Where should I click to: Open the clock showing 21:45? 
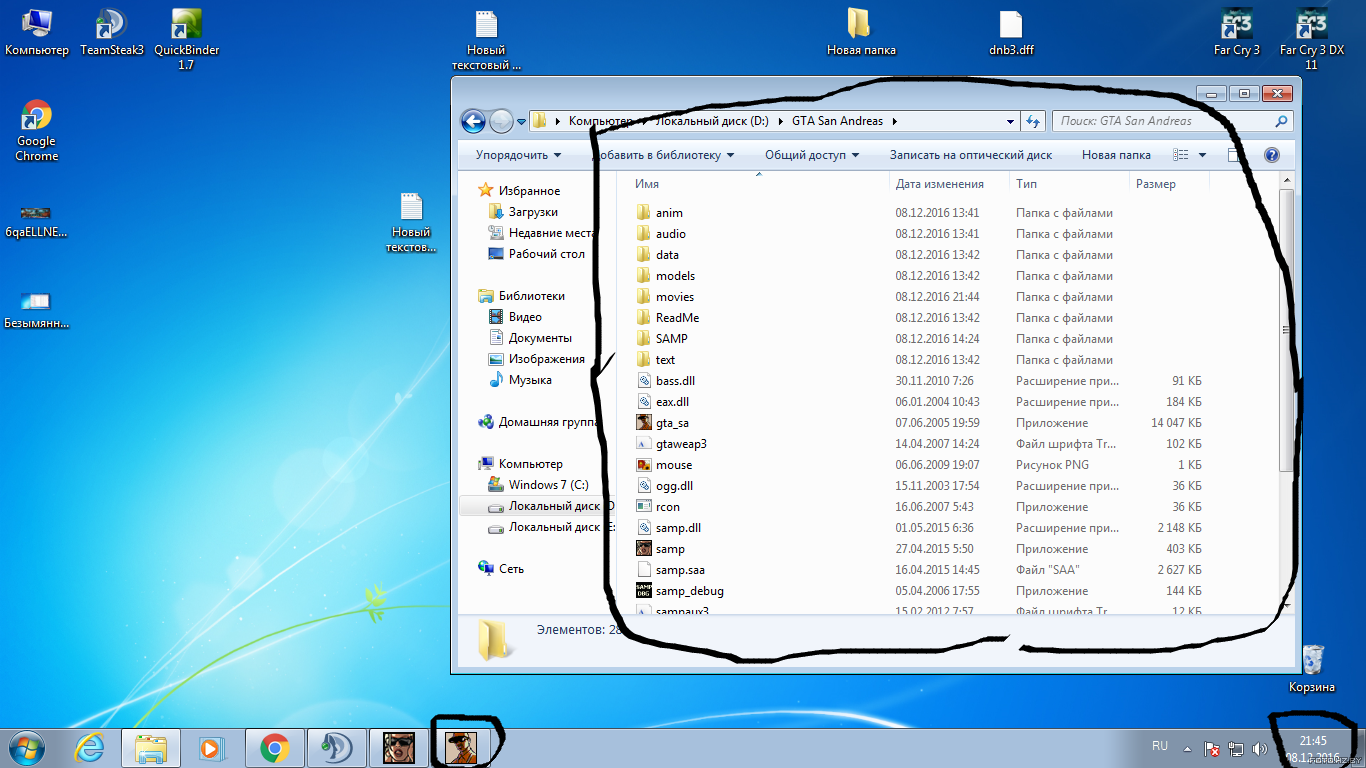coord(1312,748)
